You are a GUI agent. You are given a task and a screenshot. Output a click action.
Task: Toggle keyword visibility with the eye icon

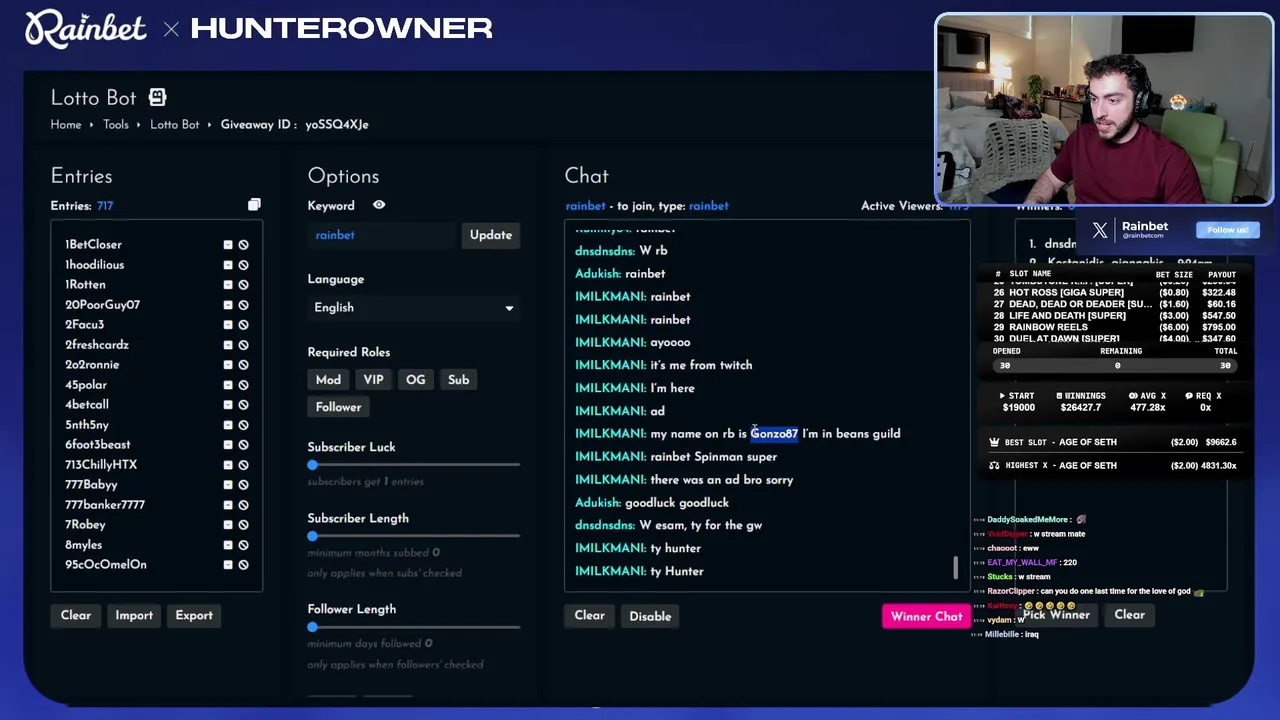(379, 205)
